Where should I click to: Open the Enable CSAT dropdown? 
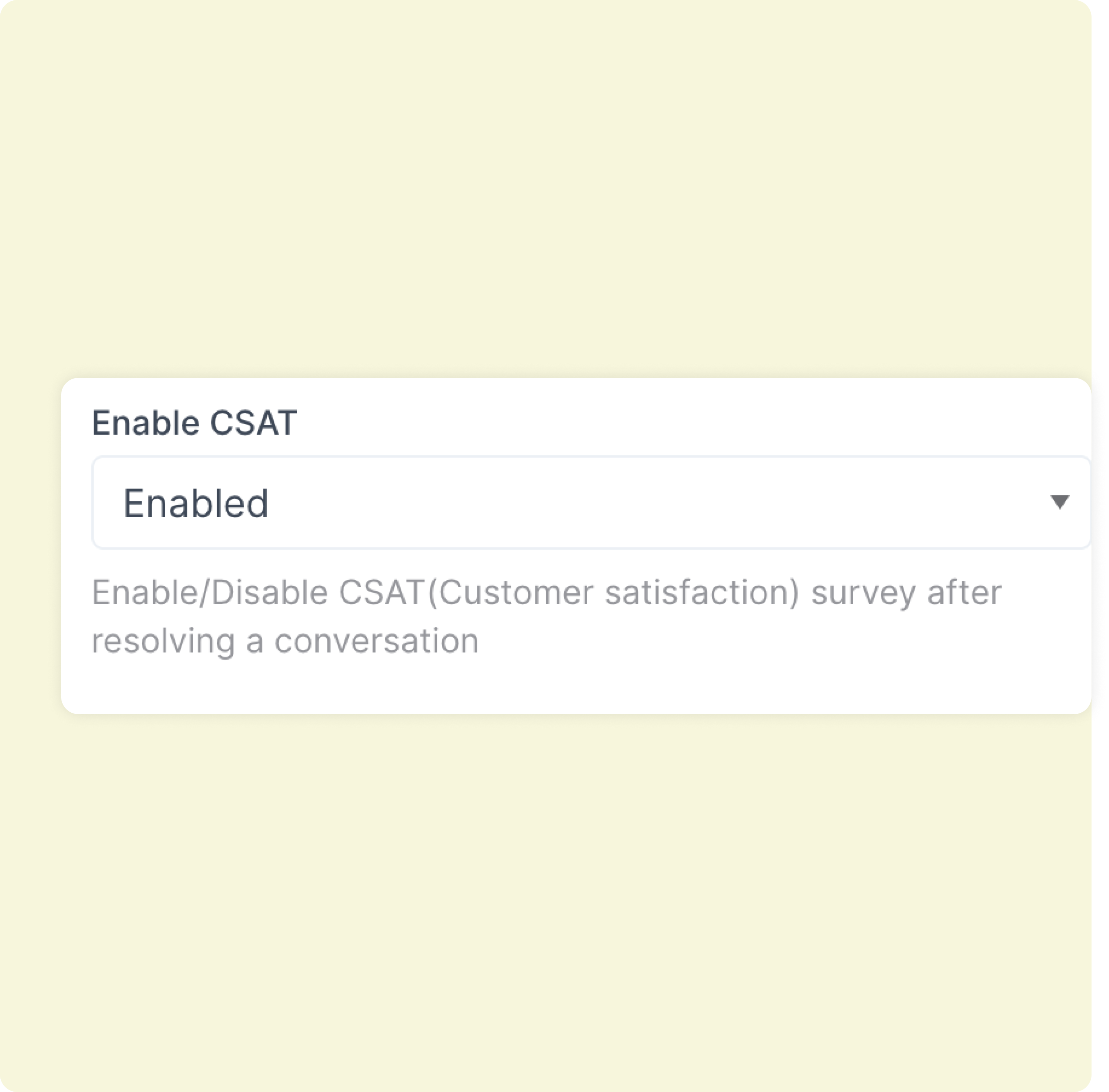(x=591, y=502)
